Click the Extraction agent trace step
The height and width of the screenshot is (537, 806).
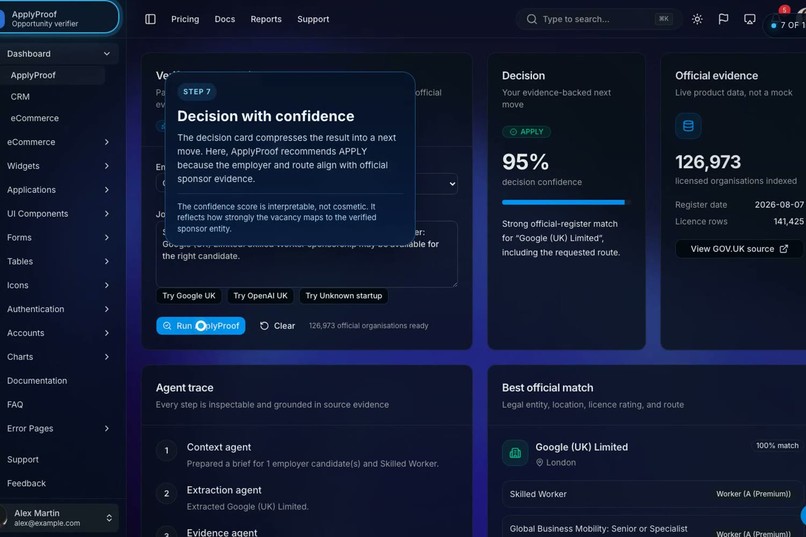point(306,498)
